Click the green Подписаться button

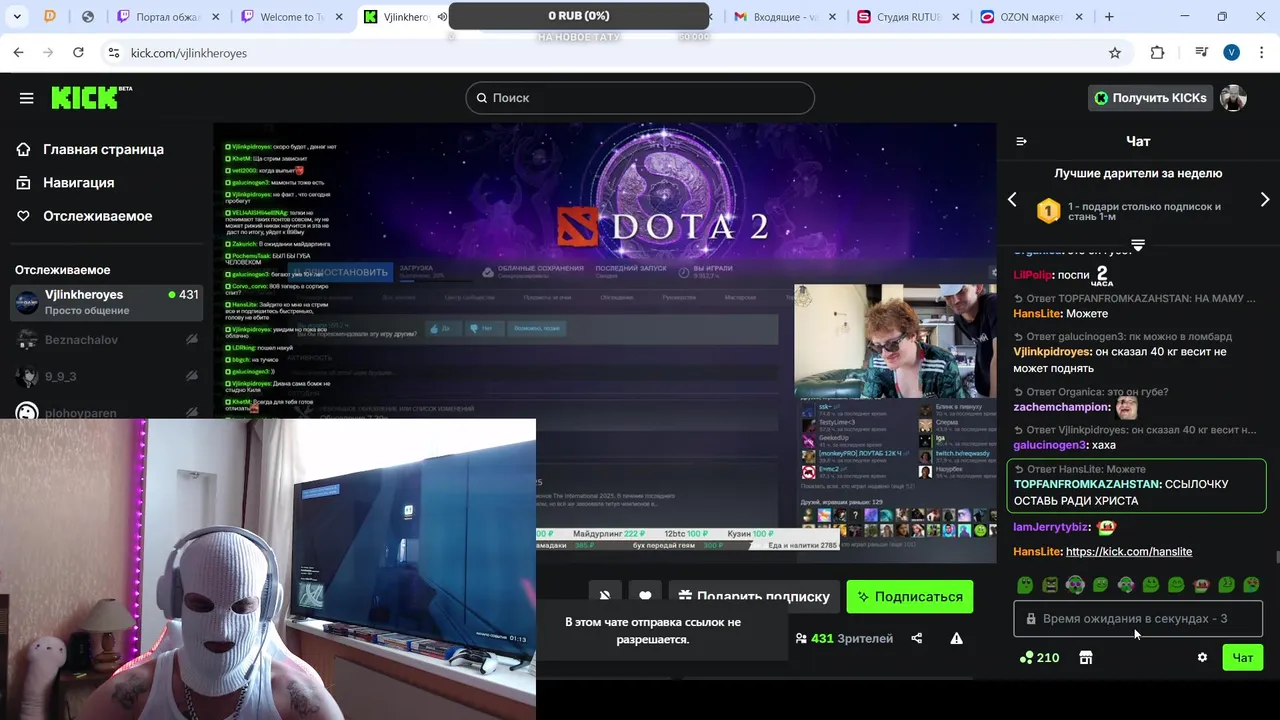pyautogui.click(x=909, y=596)
